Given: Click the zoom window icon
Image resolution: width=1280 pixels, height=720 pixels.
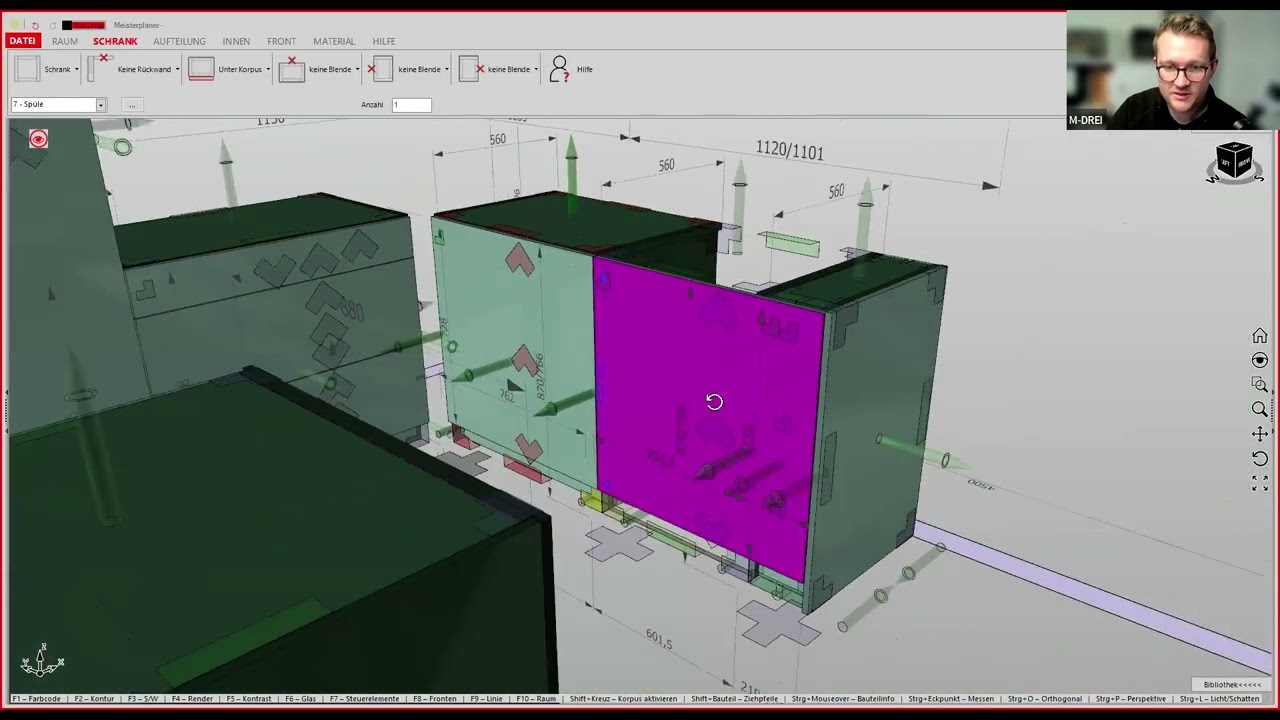Looking at the screenshot, I should pyautogui.click(x=1260, y=385).
